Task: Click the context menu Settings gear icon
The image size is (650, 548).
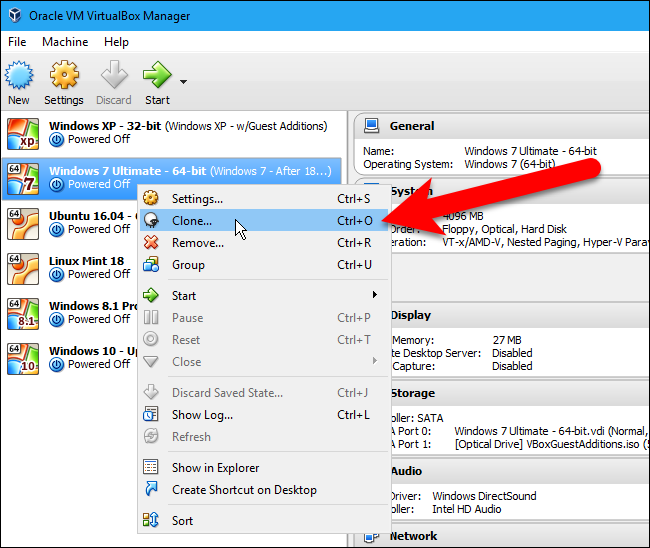Action: 151,198
